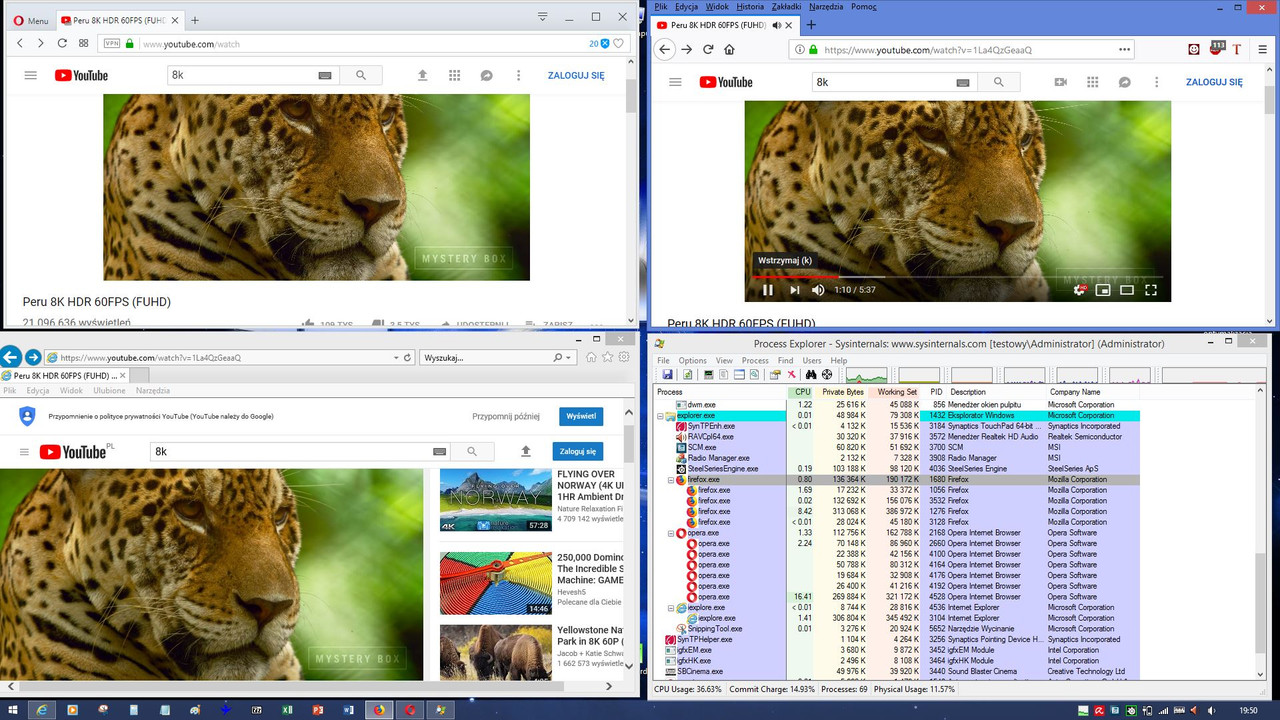Click the video camera create icon in Firefox YouTube

click(x=1061, y=82)
